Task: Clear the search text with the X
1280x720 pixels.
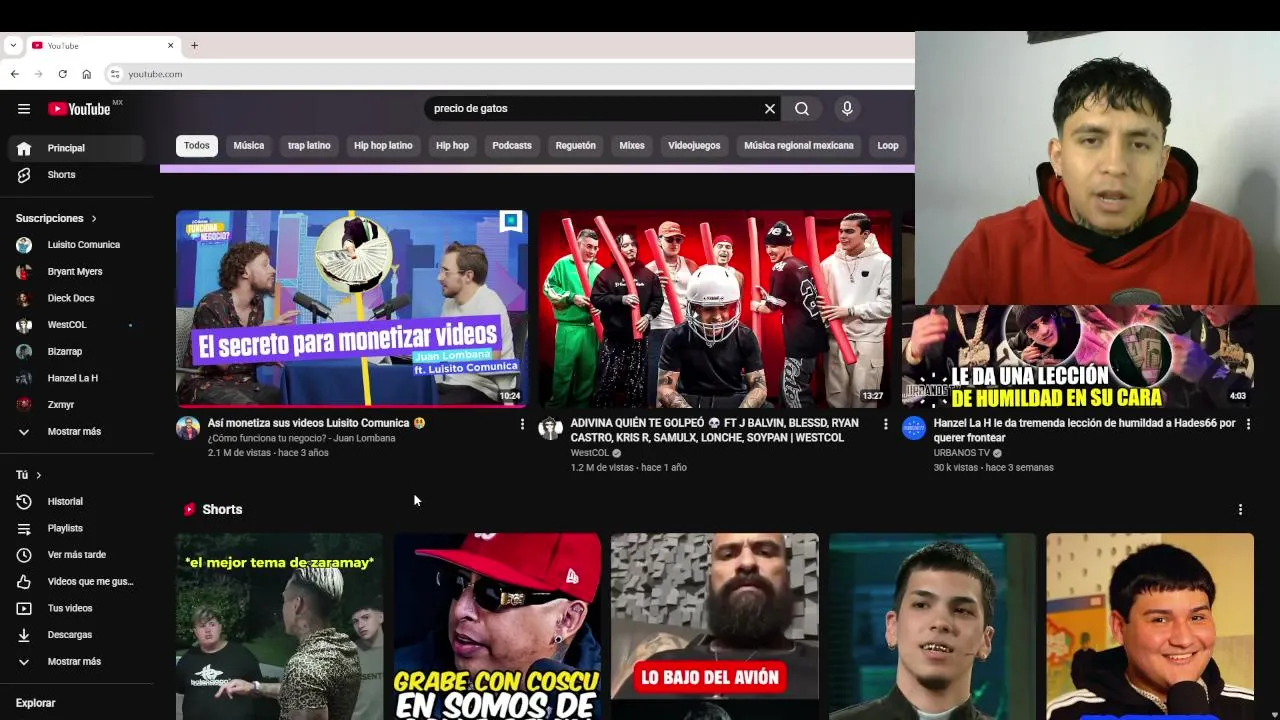Action: [x=770, y=109]
